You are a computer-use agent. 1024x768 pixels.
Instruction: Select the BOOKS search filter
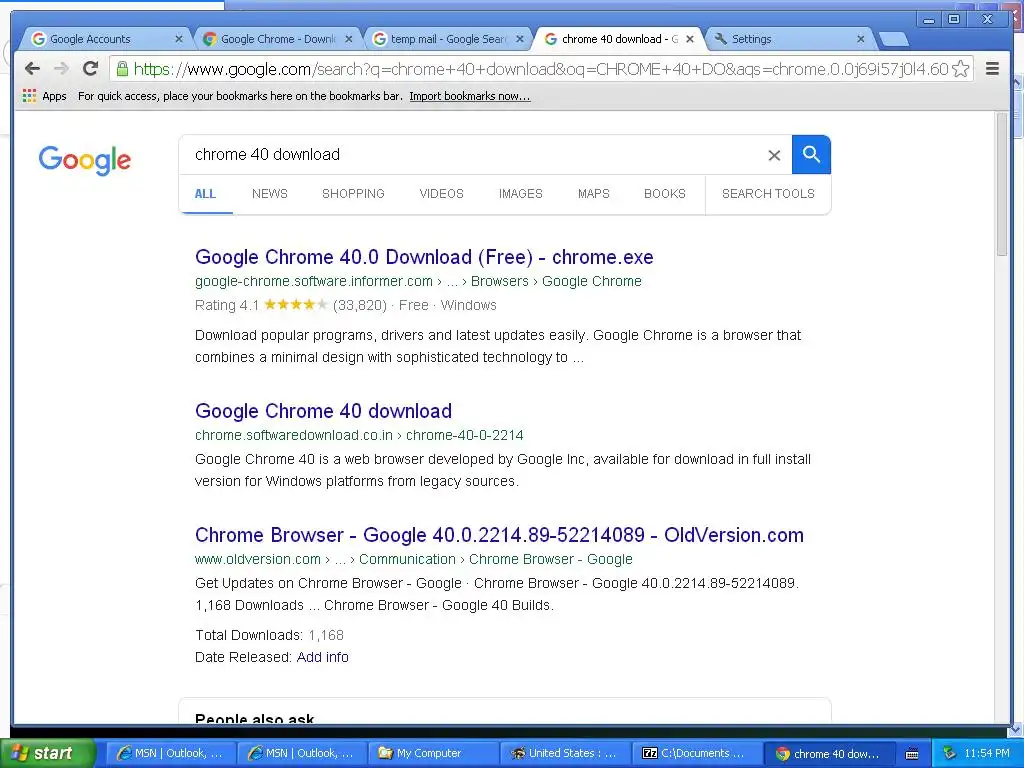pyautogui.click(x=665, y=194)
